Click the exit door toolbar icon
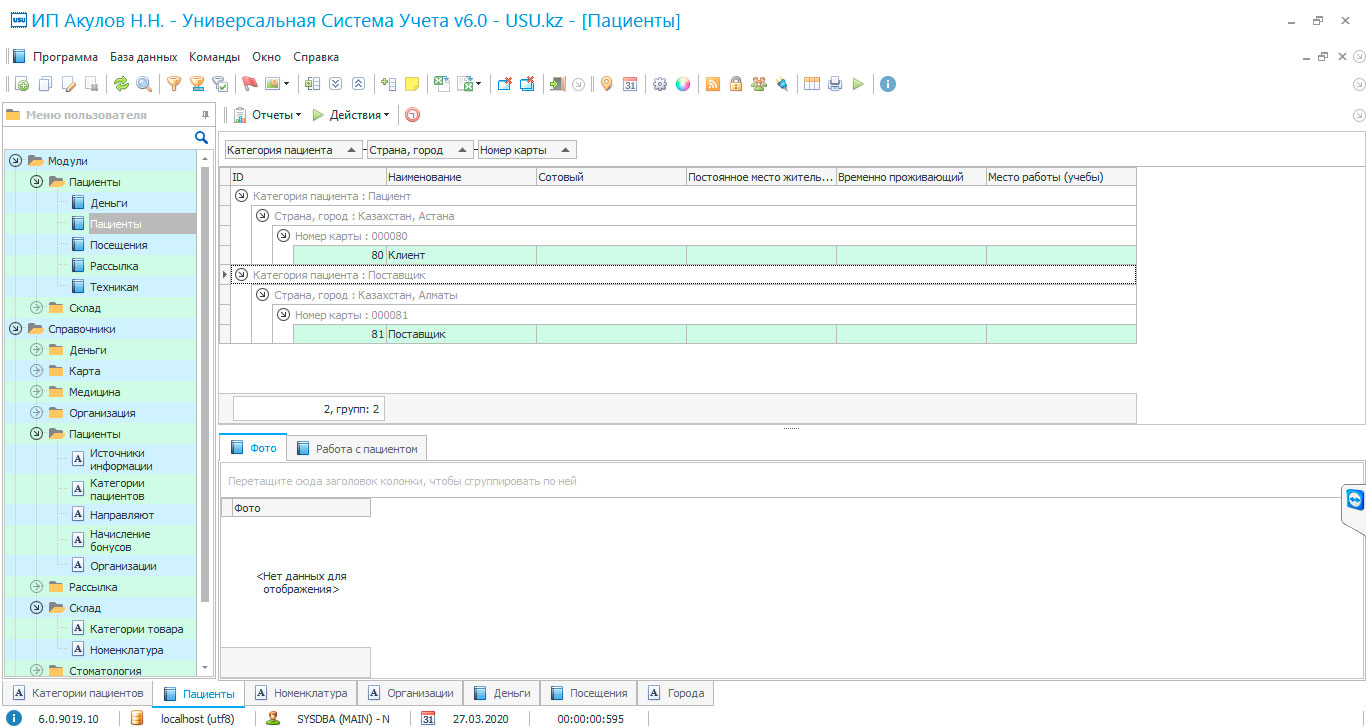The image size is (1366, 728). [x=557, y=84]
